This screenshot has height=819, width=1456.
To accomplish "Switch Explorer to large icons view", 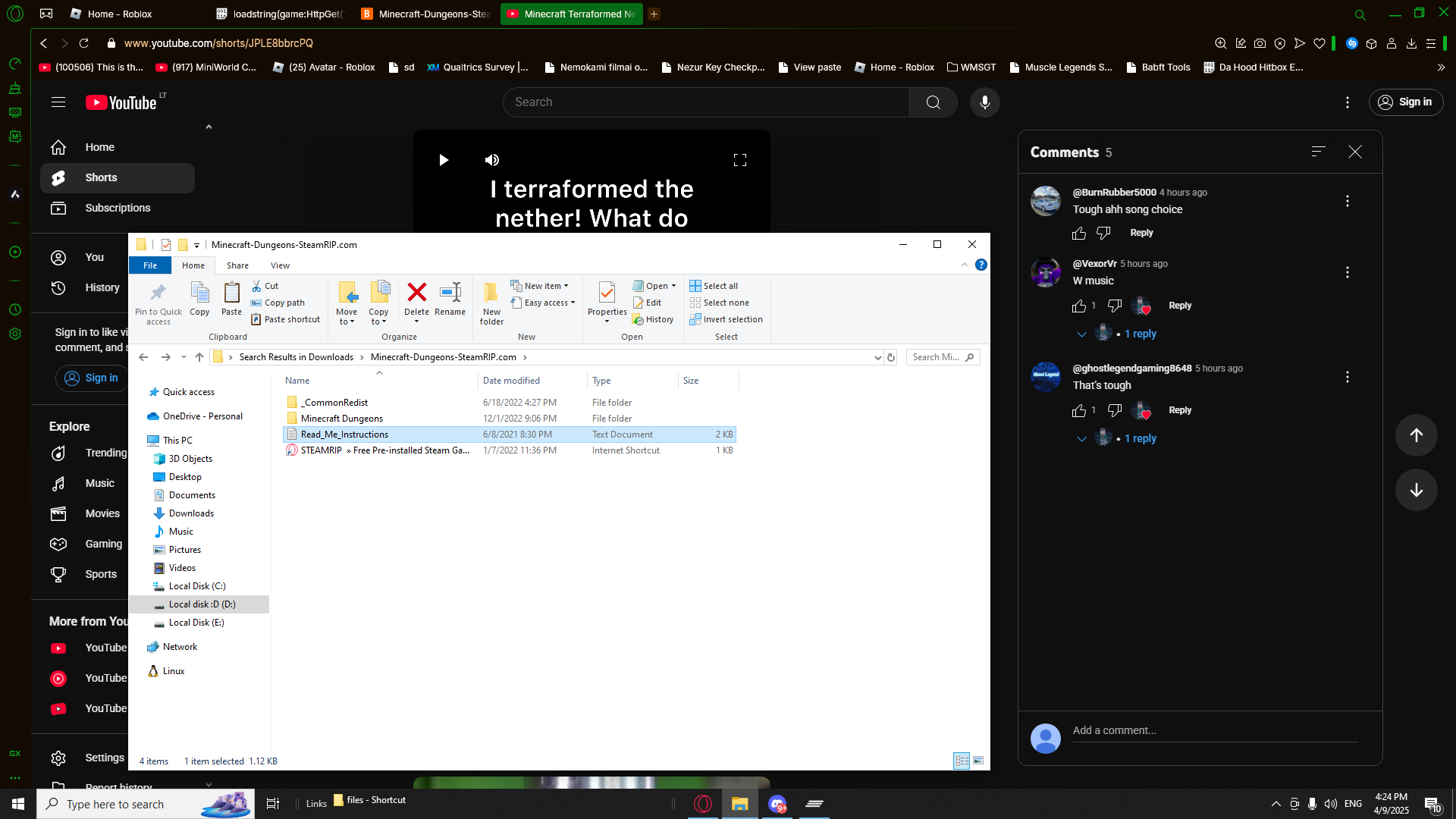I will pos(978,761).
